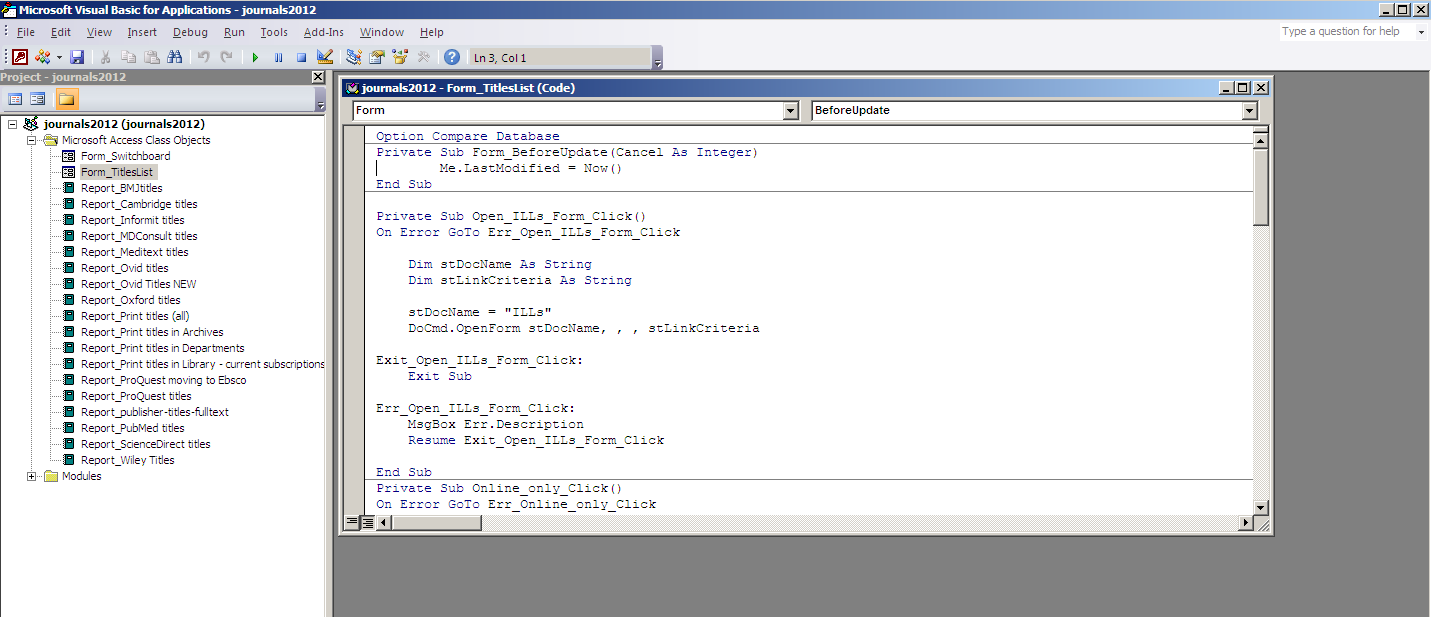Open the Toolbox icon
Viewport: 1431px width, 617px height.
[423, 58]
